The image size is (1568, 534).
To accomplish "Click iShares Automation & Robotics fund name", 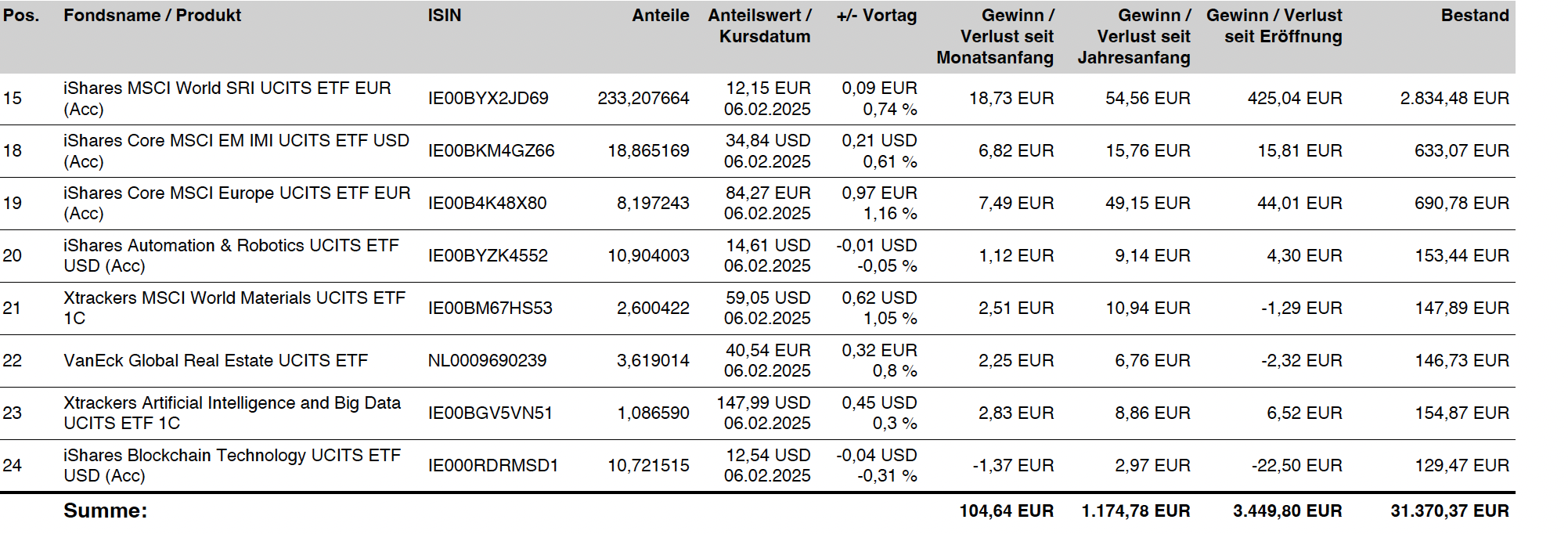I will [231, 255].
